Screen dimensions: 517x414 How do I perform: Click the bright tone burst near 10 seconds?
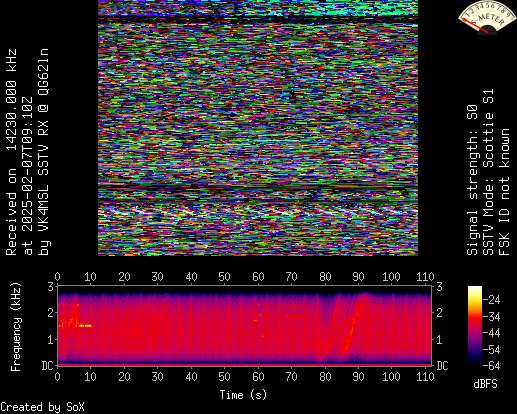86,326
